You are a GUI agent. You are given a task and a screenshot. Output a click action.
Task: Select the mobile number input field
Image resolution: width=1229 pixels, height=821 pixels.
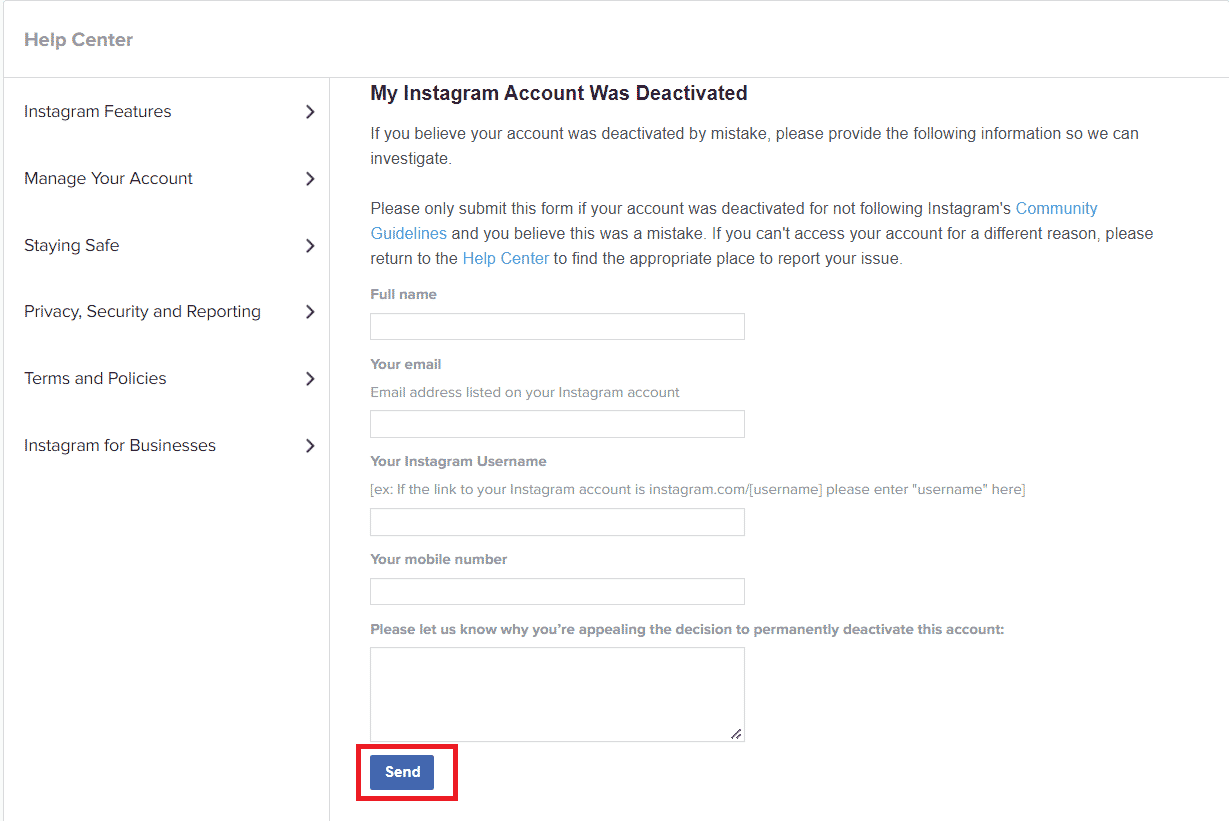[x=557, y=591]
